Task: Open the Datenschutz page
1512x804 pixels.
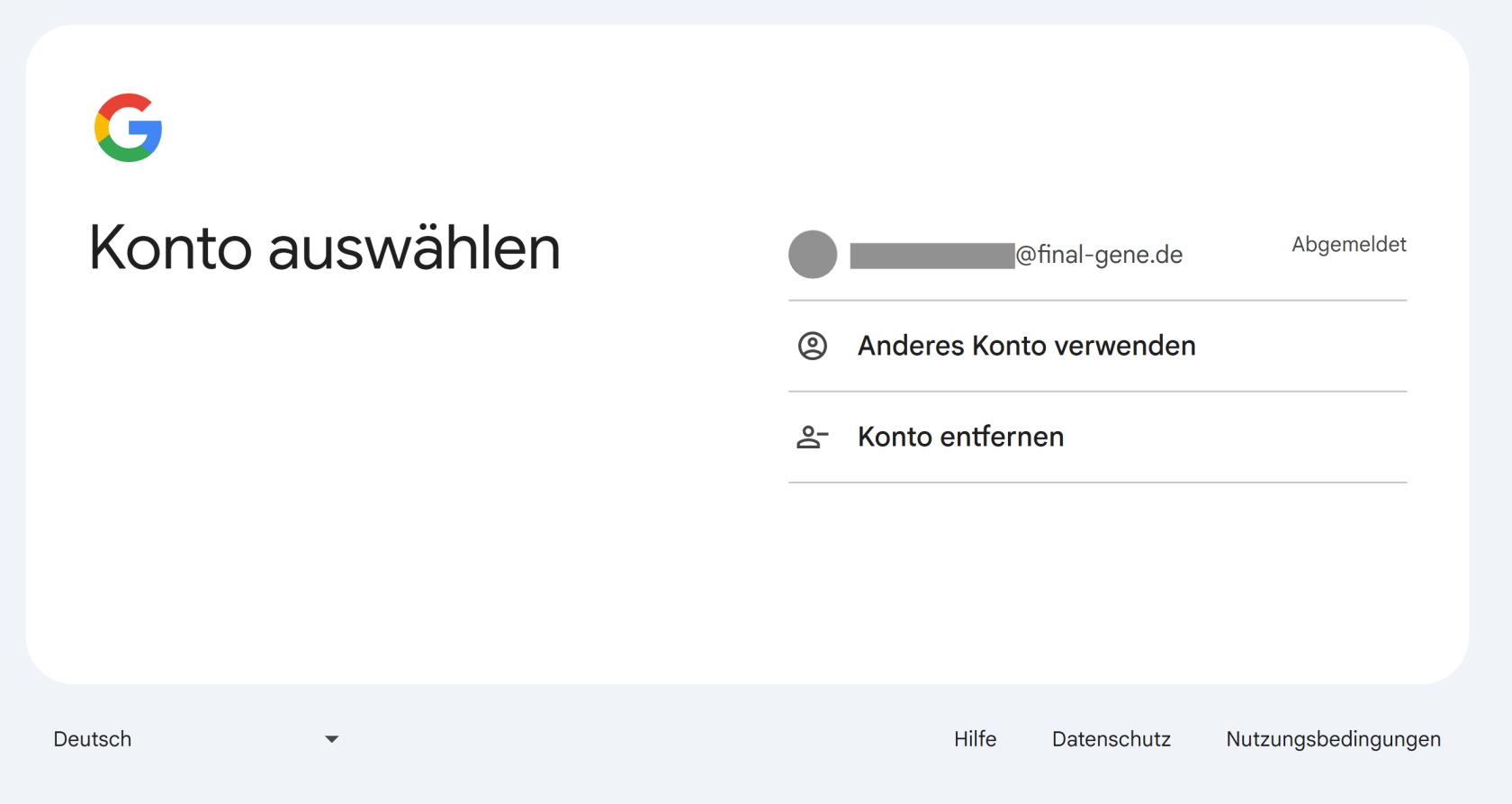Action: pos(1111,738)
